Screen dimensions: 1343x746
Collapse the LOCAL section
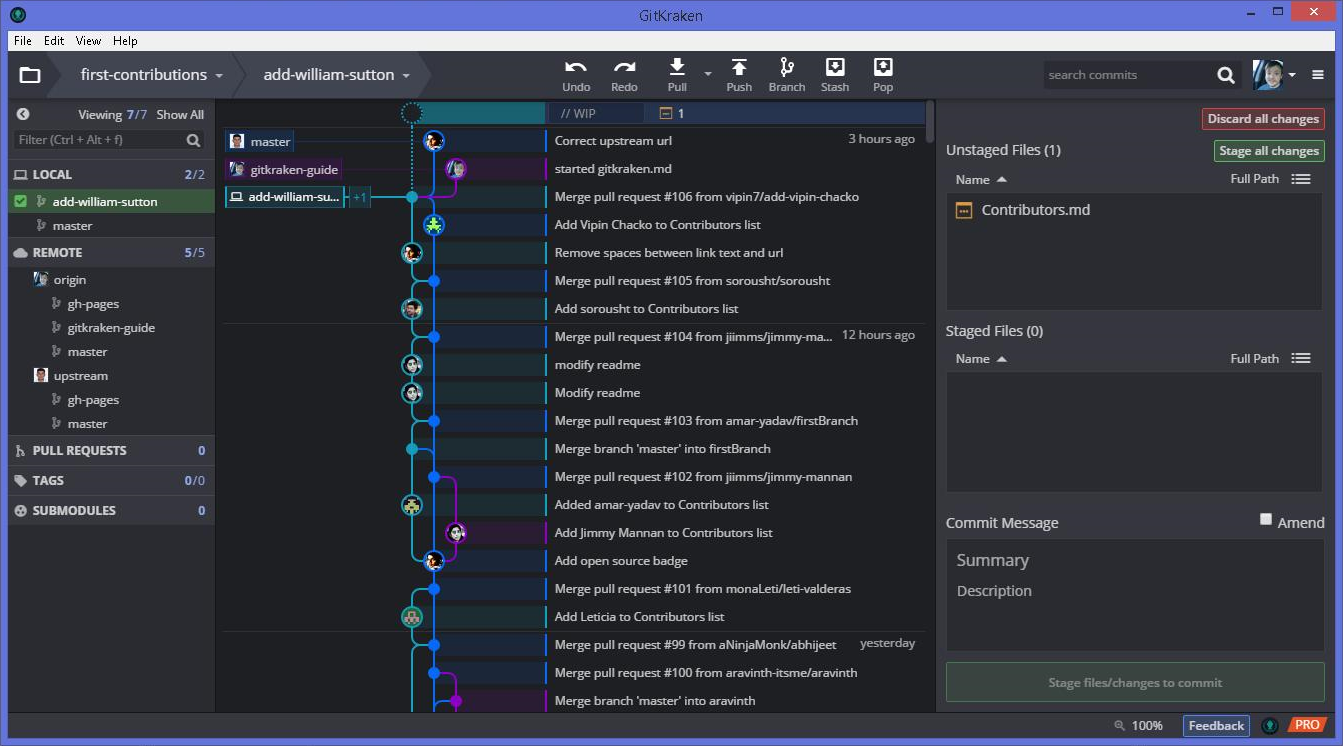tap(111, 174)
